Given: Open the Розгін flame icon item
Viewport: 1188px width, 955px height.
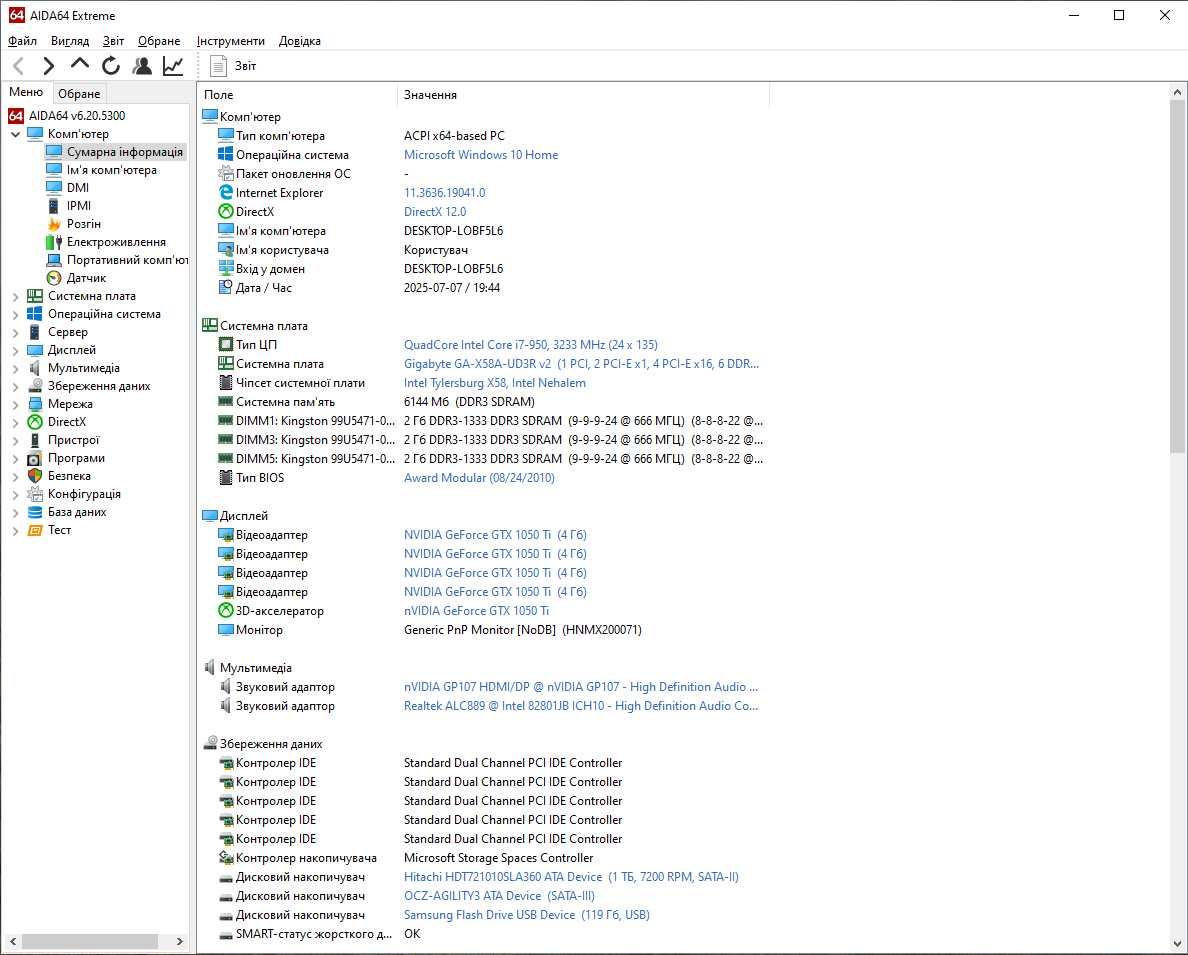Looking at the screenshot, I should (x=54, y=224).
